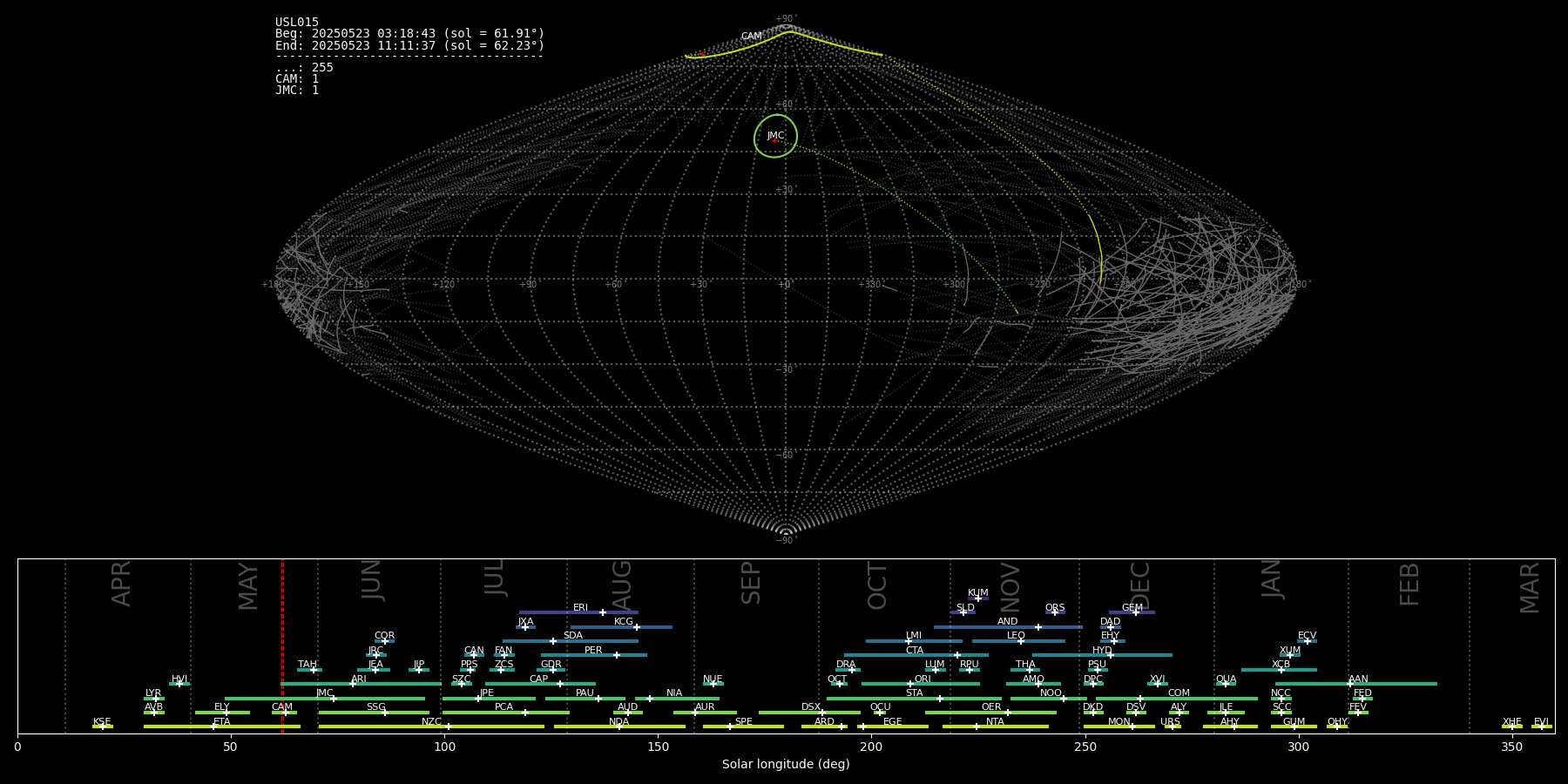Image resolution: width=1568 pixels, height=784 pixels.
Task: Click the STA shower label
Action: pyautogui.click(x=914, y=693)
